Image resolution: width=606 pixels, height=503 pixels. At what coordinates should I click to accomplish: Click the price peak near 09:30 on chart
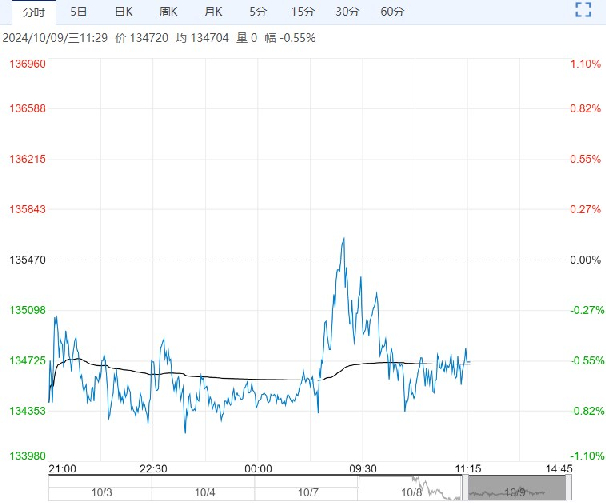(344, 239)
